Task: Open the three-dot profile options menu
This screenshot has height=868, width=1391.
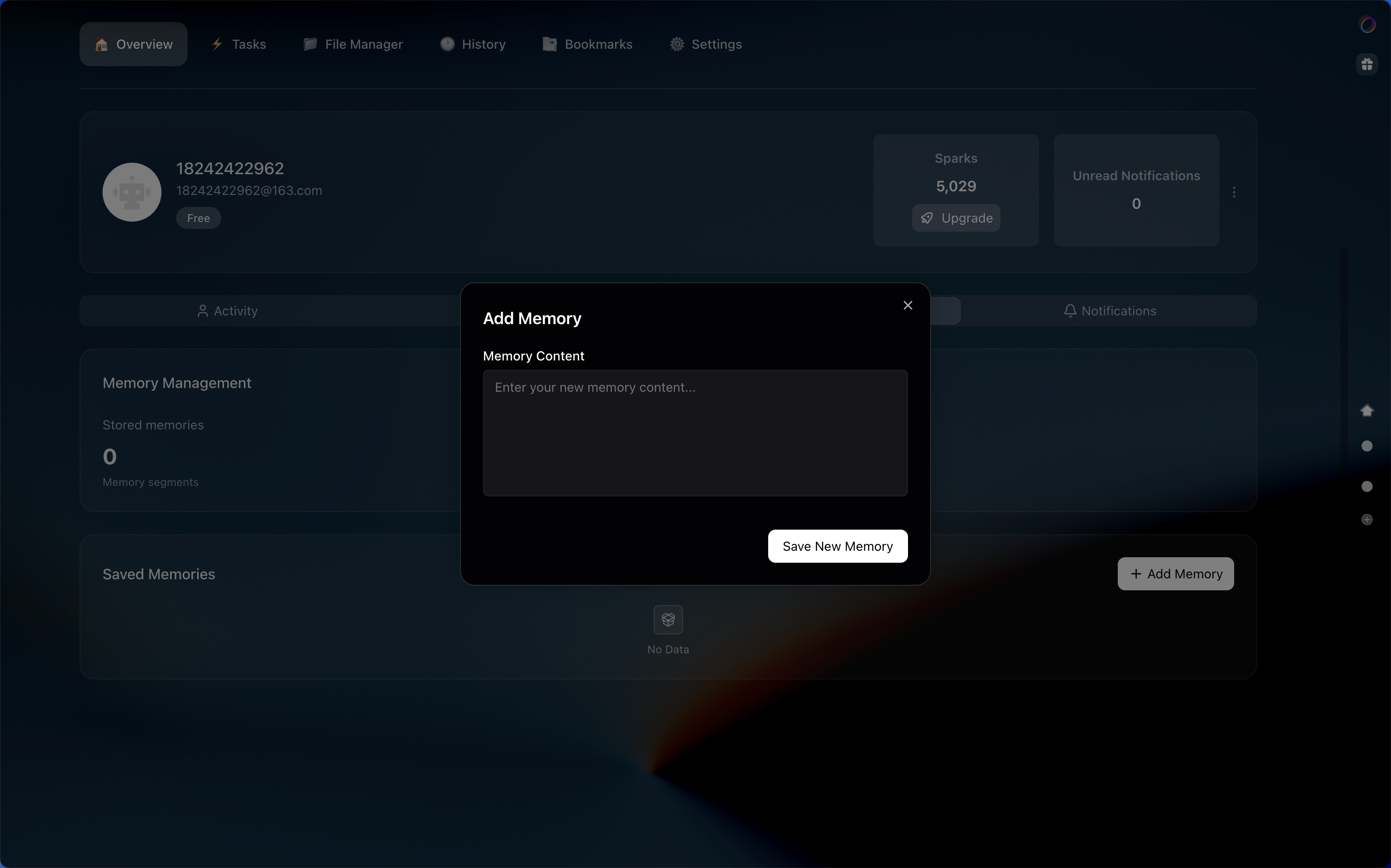Action: 1234,192
